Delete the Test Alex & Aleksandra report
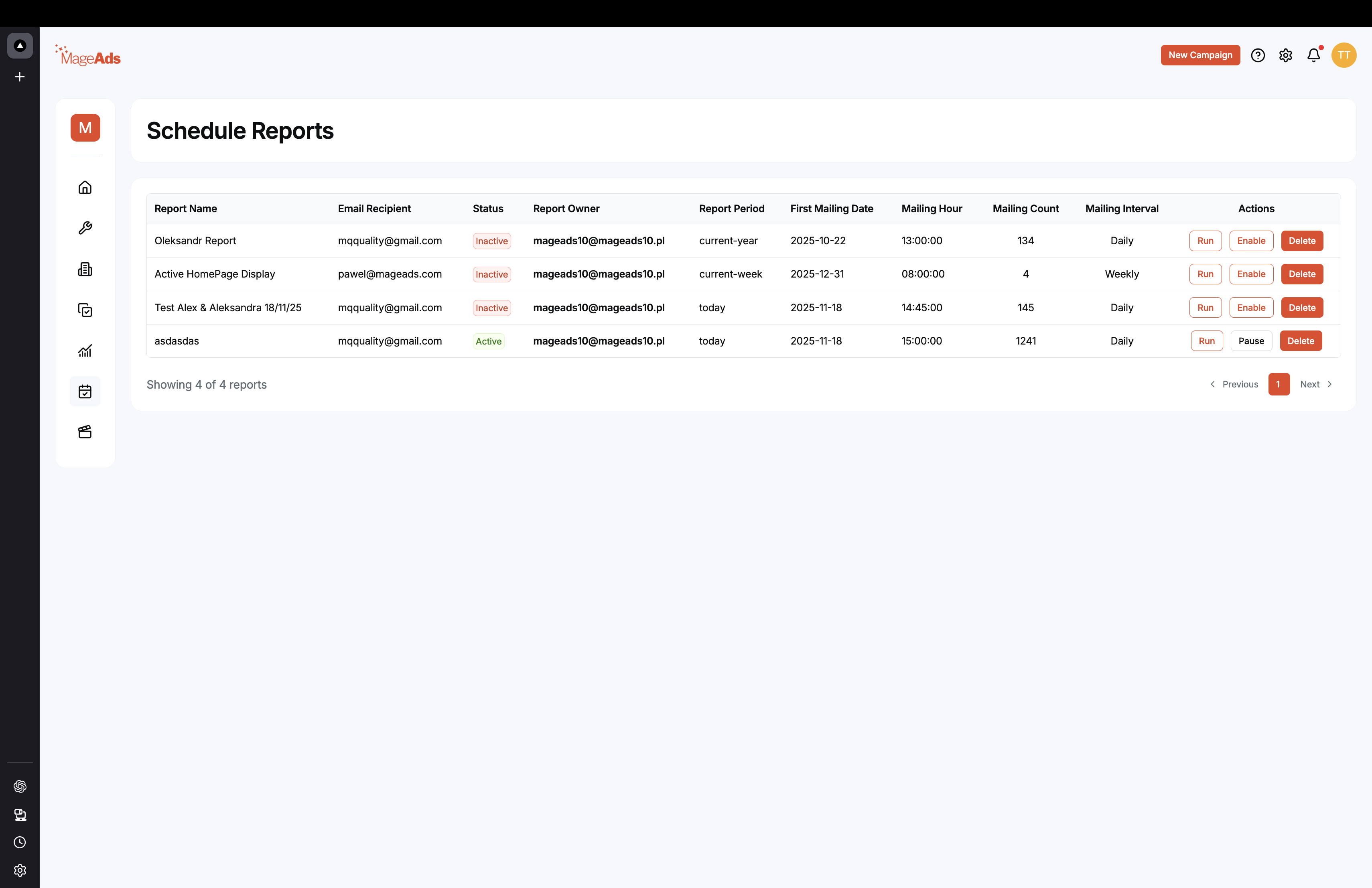Image resolution: width=1372 pixels, height=888 pixels. coord(1302,308)
